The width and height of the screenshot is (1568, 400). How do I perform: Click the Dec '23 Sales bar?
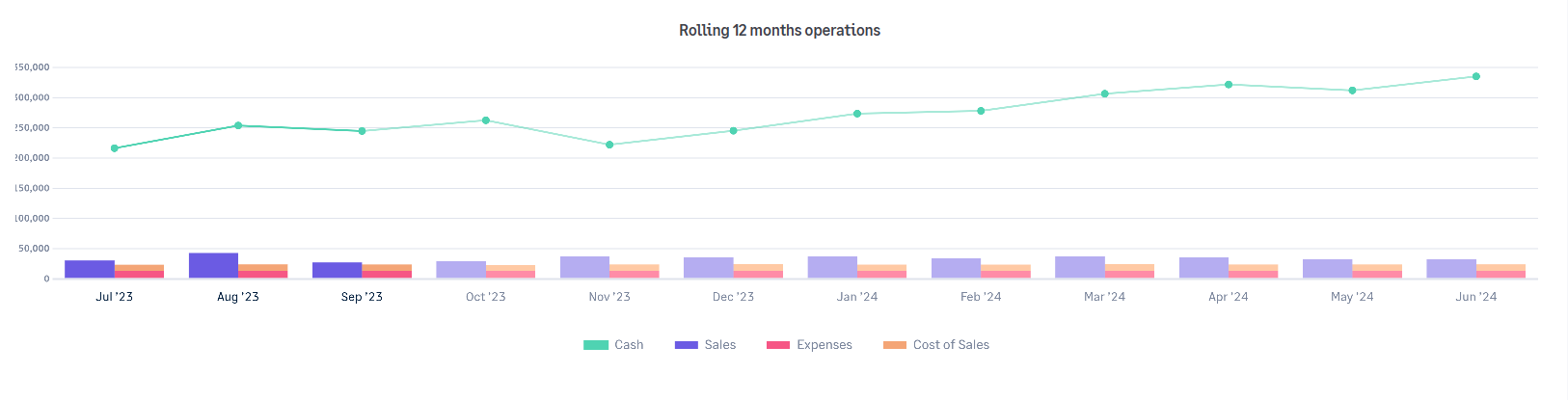709,268
